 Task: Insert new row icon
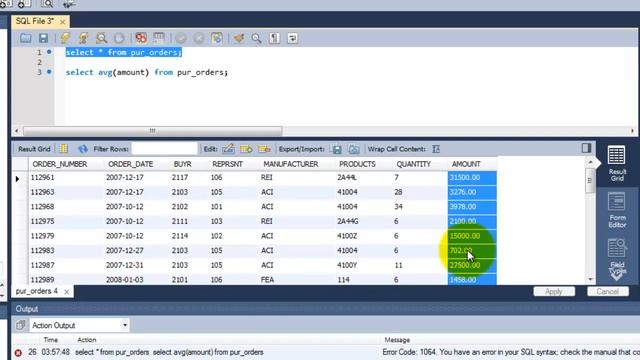tap(246, 149)
